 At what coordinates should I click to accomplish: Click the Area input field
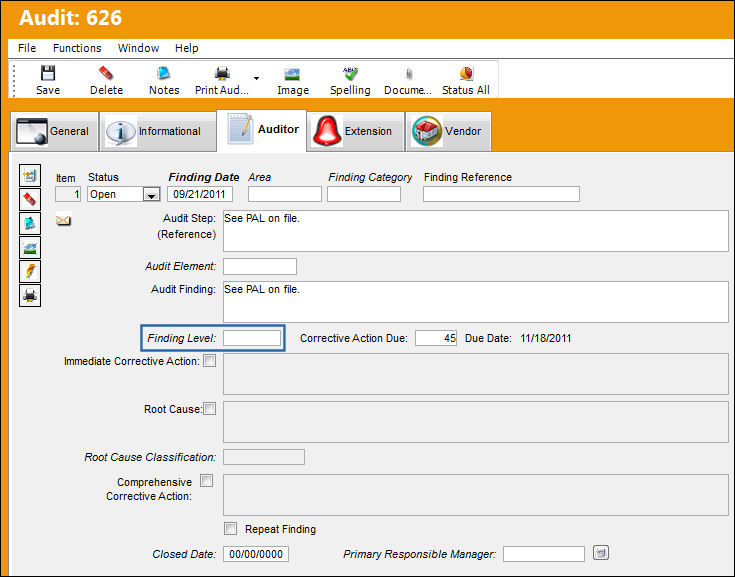tap(285, 194)
